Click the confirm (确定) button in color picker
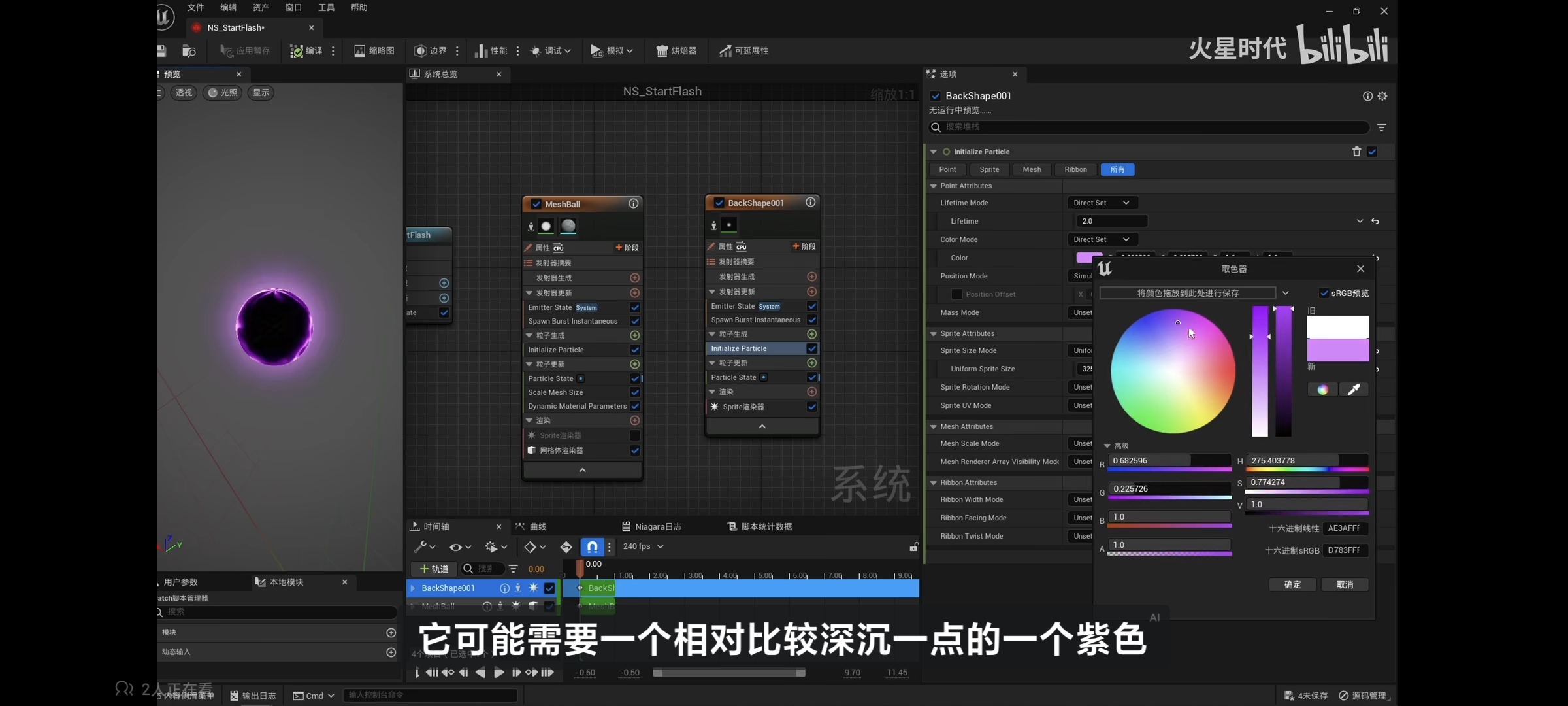The width and height of the screenshot is (1568, 706). click(1292, 584)
